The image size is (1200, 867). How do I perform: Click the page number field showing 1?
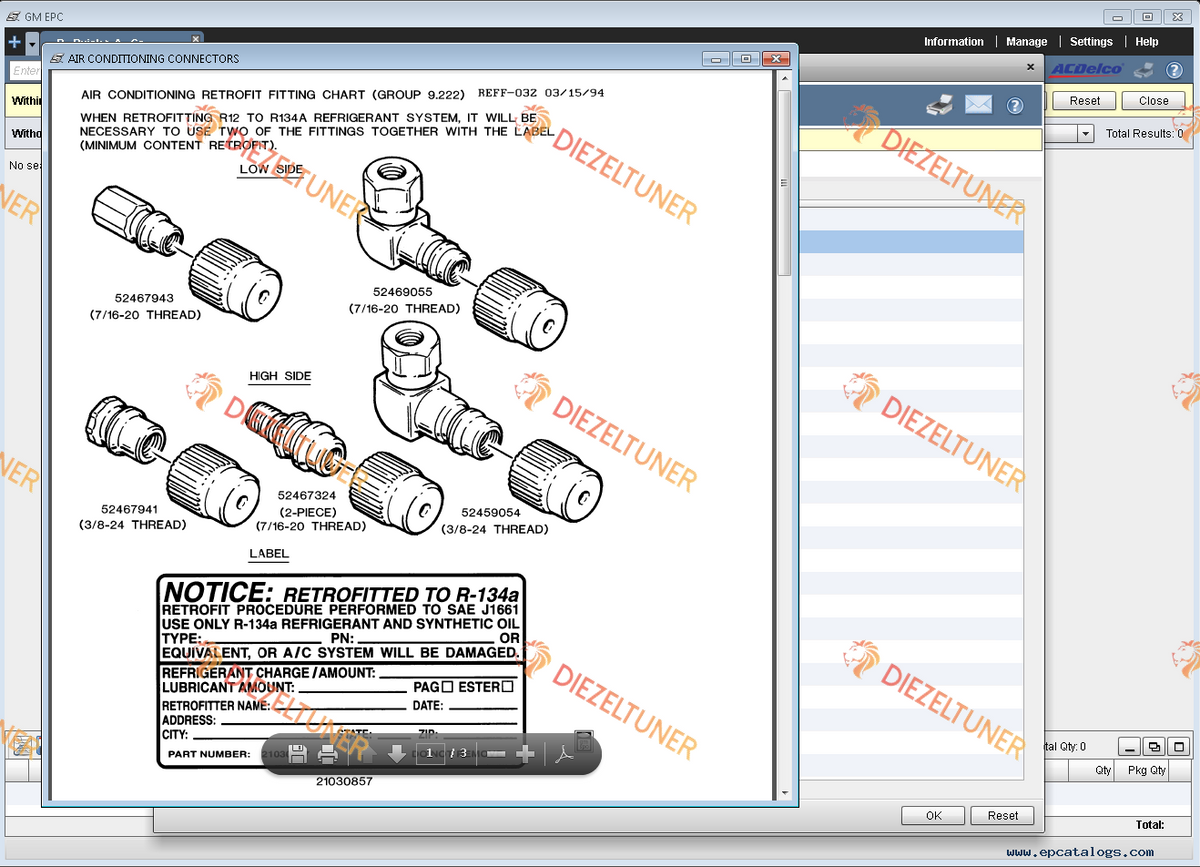[430, 753]
